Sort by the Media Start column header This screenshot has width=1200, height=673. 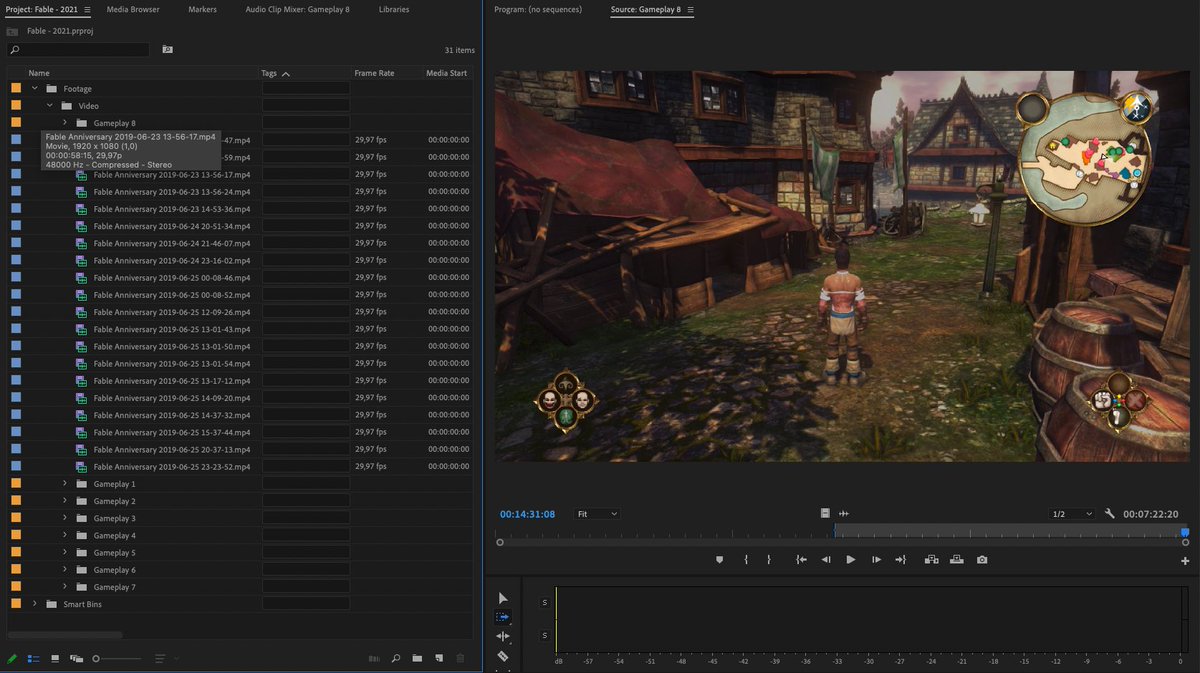point(447,73)
